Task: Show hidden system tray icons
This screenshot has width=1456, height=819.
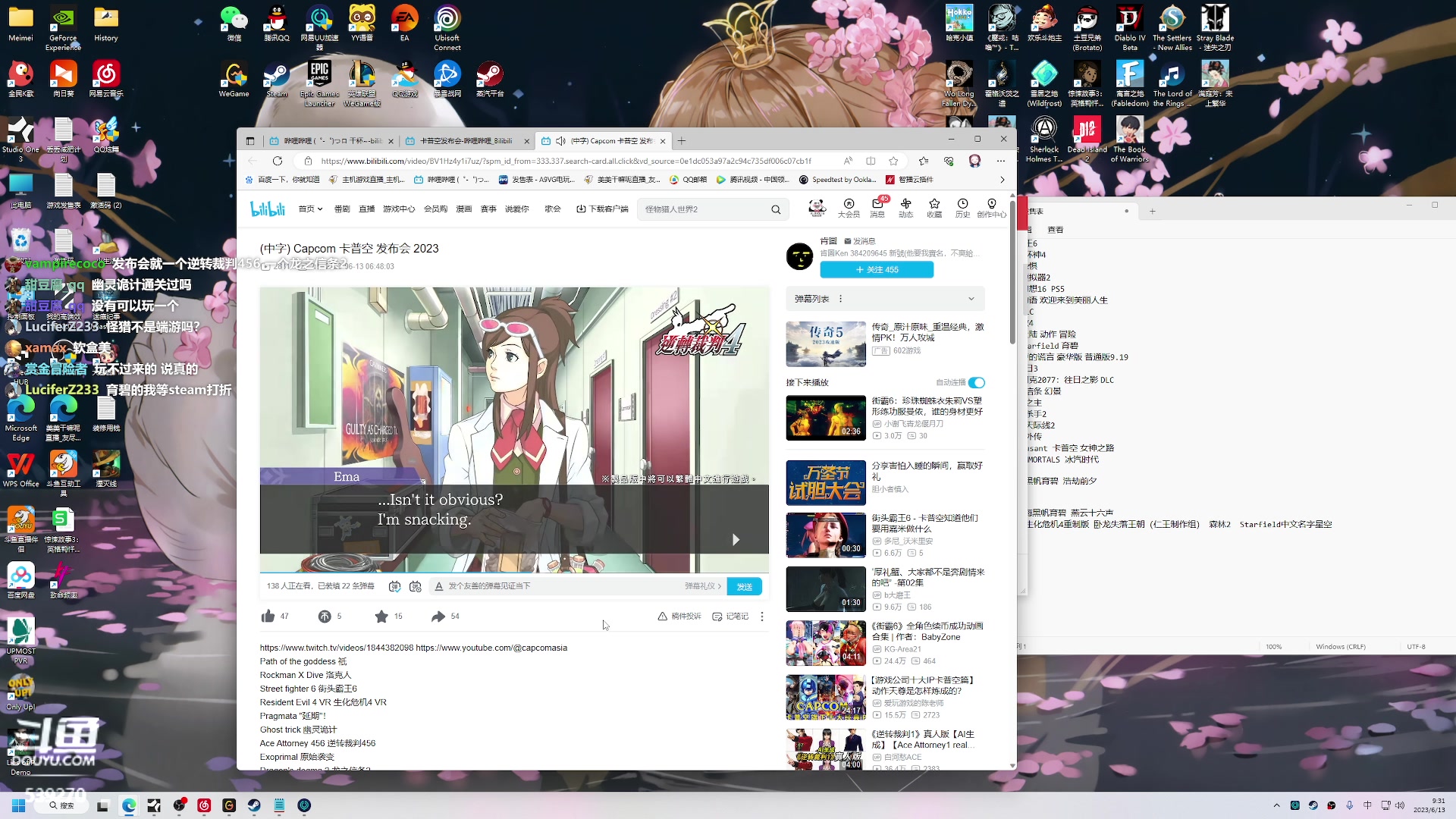Action: (x=1276, y=805)
